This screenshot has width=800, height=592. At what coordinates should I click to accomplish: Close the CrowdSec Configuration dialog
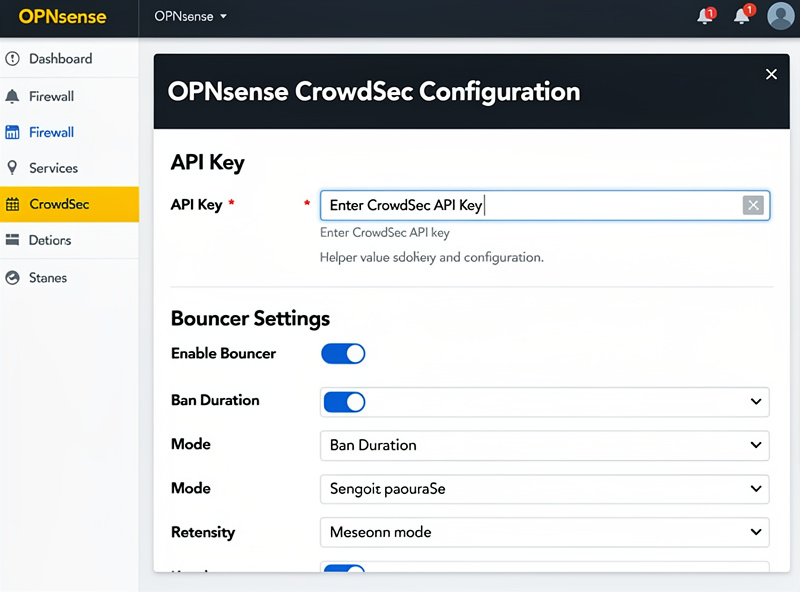(771, 75)
